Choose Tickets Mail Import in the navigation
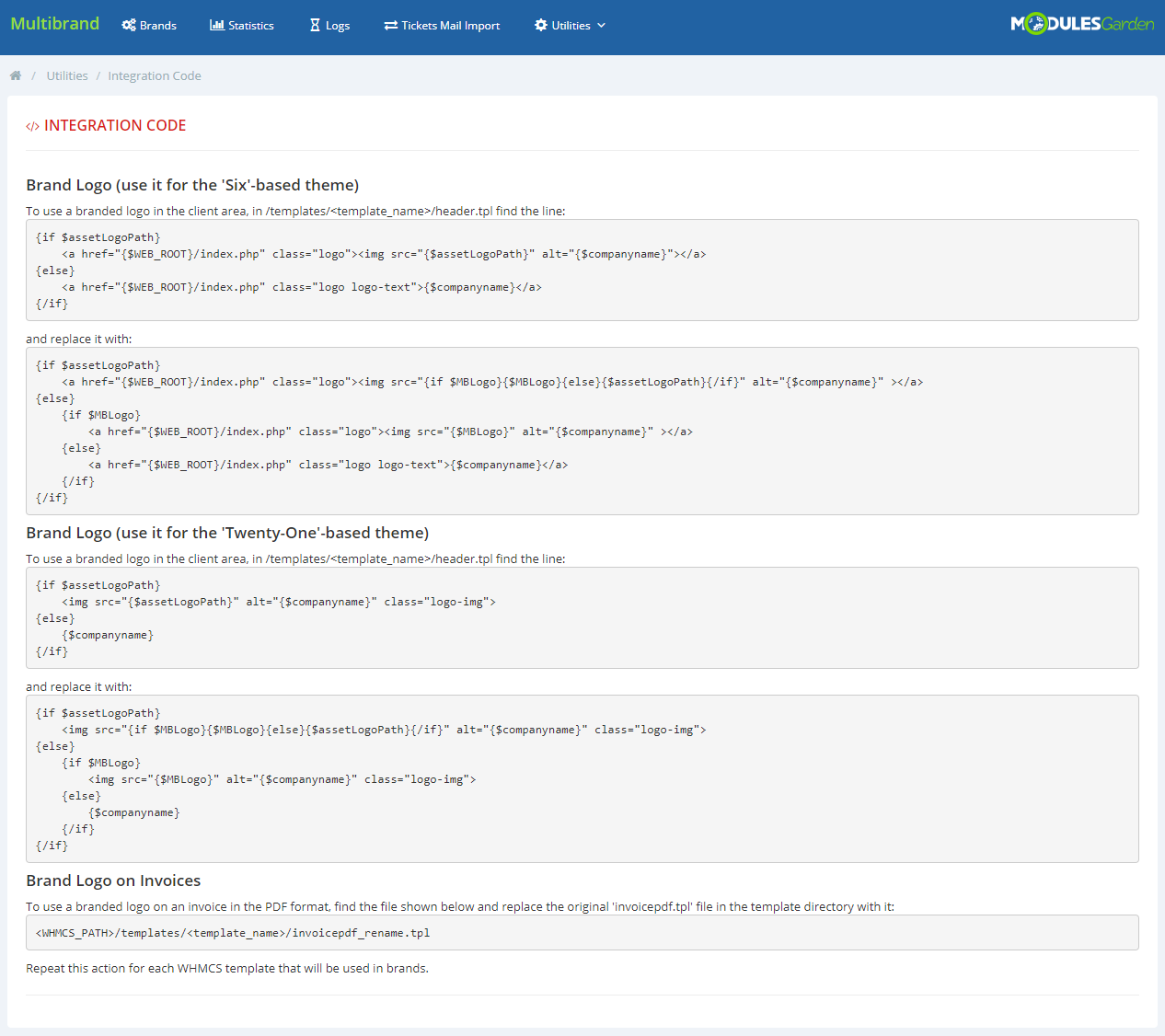Image resolution: width=1165 pixels, height=1036 pixels. point(450,25)
